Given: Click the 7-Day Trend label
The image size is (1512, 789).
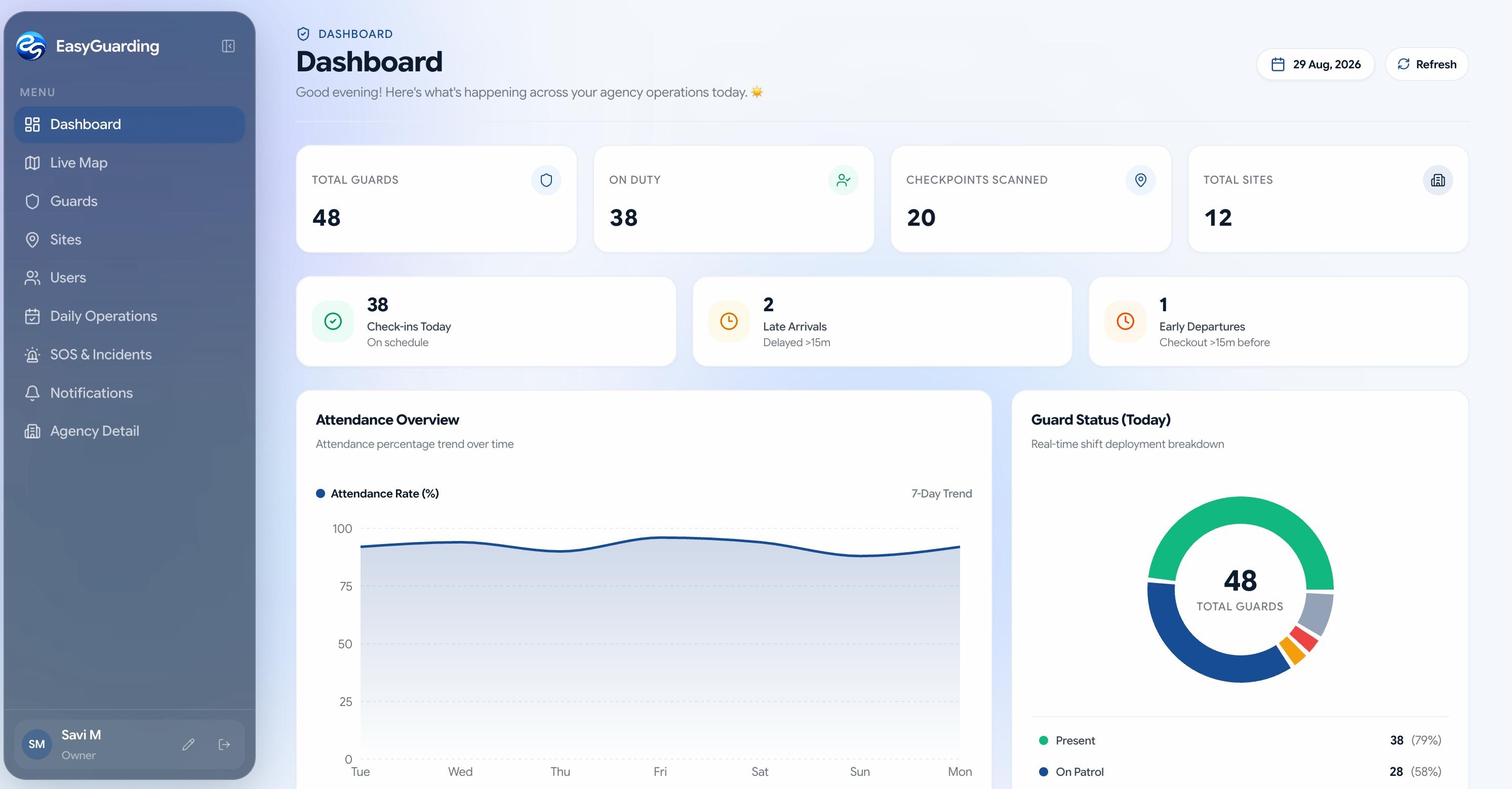Looking at the screenshot, I should point(941,494).
